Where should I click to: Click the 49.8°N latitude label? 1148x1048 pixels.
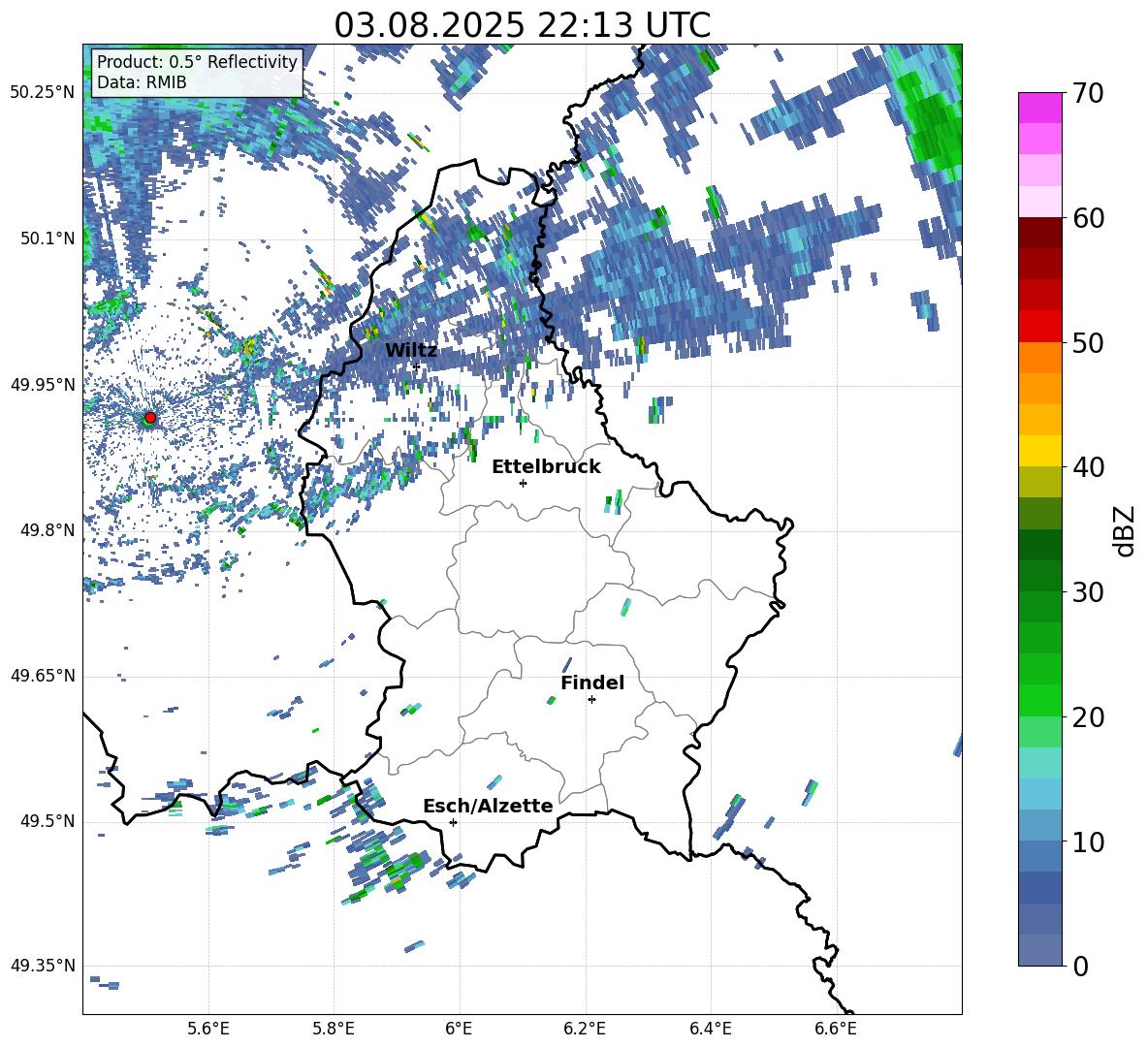(47, 530)
